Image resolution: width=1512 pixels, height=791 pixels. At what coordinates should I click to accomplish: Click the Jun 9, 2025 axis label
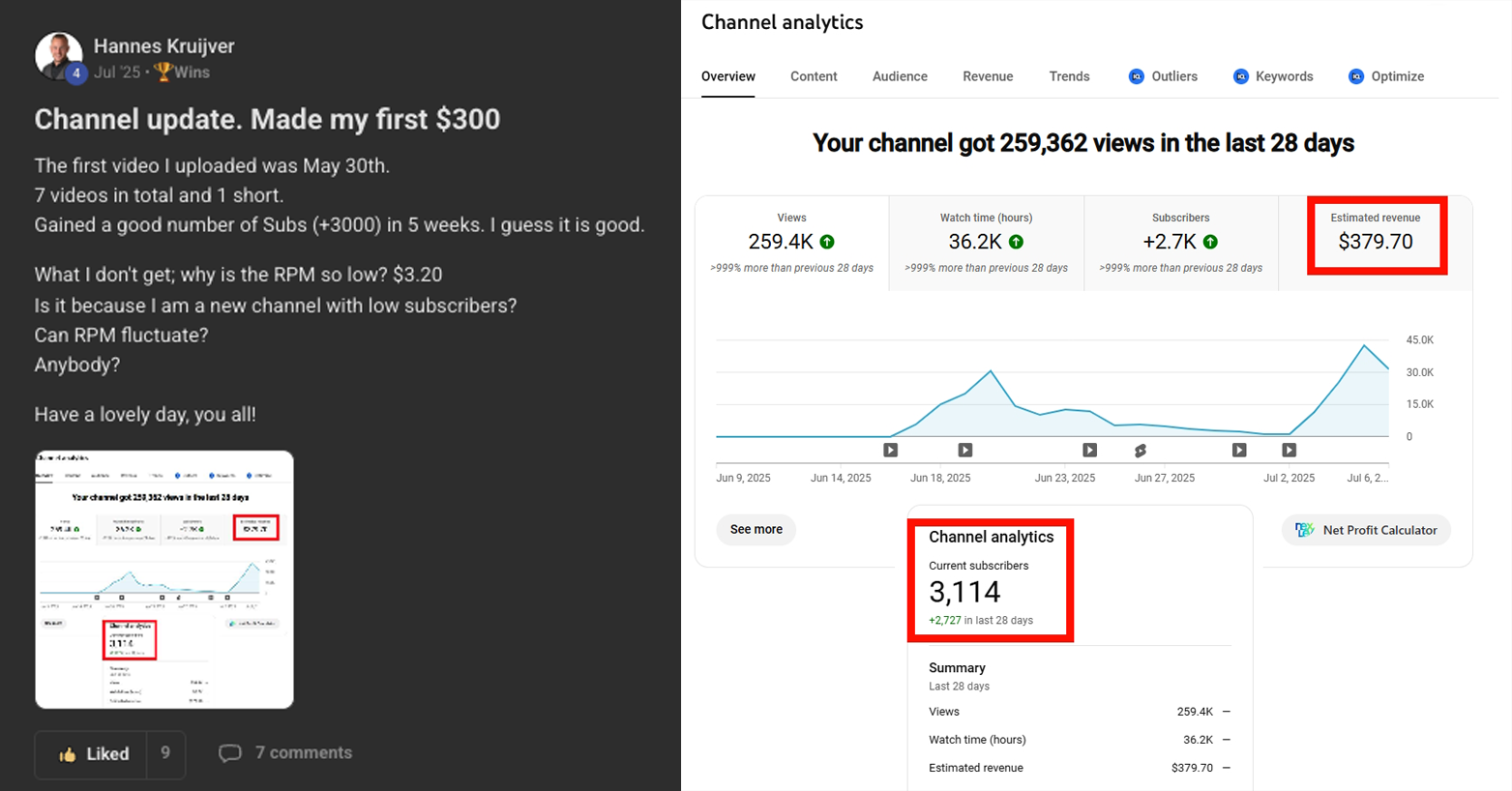pos(743,478)
